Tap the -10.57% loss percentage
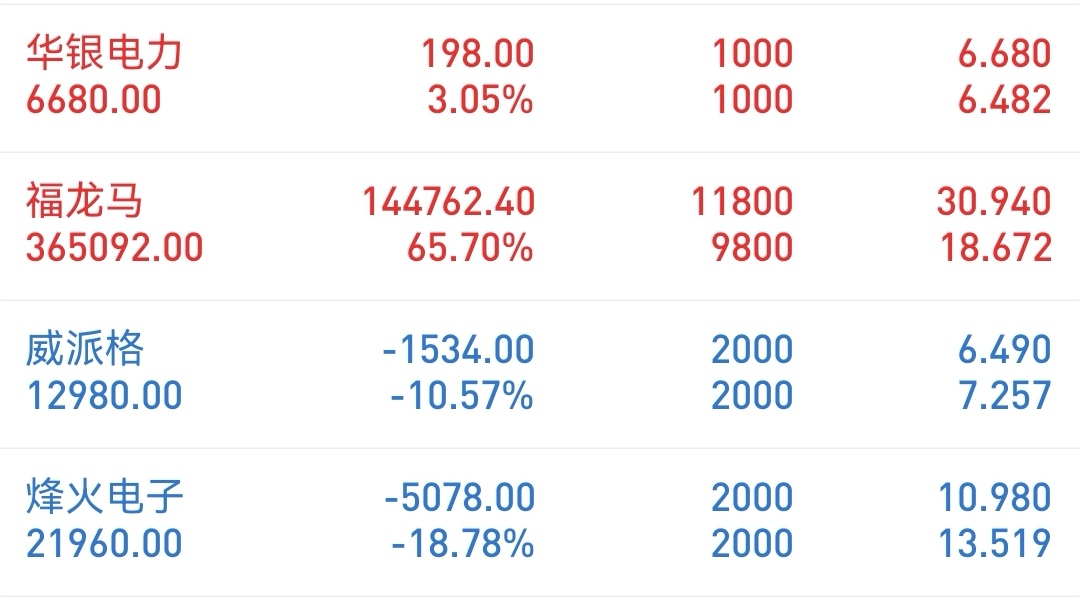Screen dimensions: 1080x608 coord(461,396)
